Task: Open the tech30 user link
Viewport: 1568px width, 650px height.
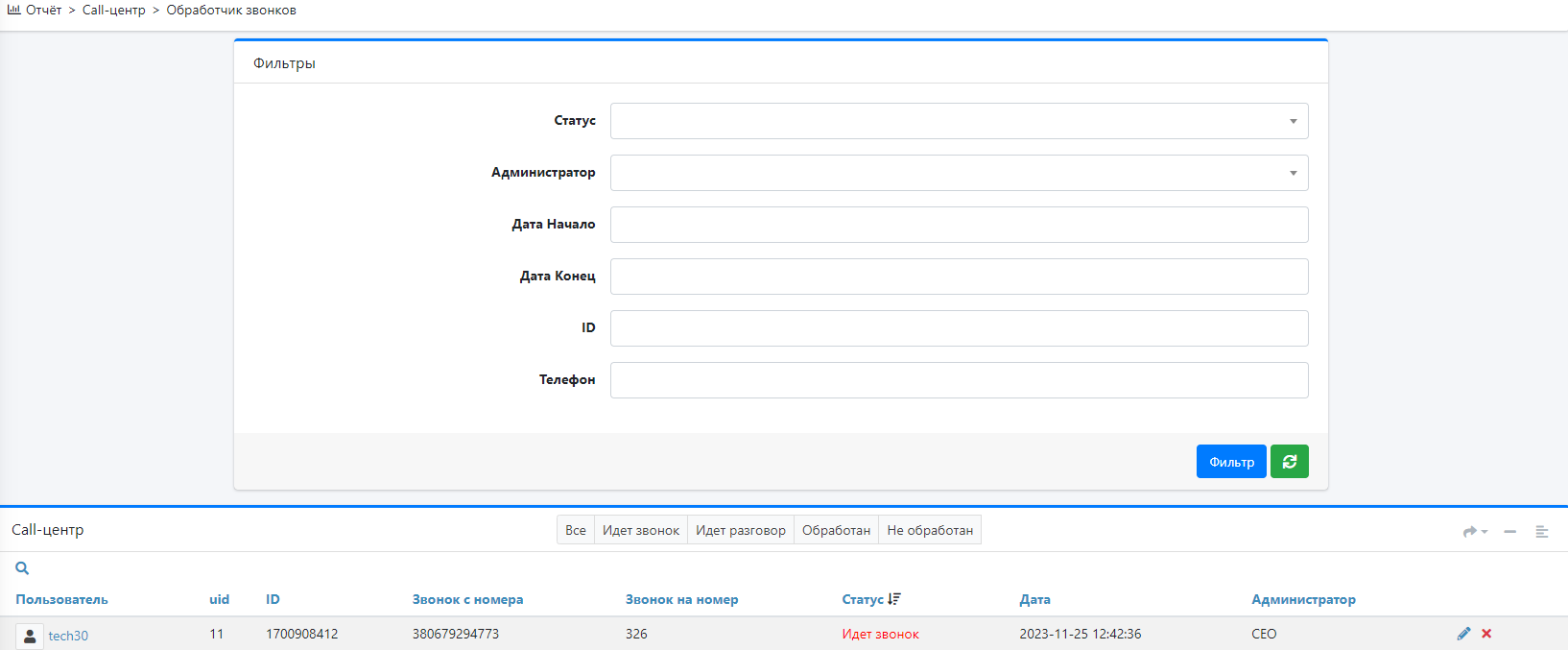Action: point(68,636)
